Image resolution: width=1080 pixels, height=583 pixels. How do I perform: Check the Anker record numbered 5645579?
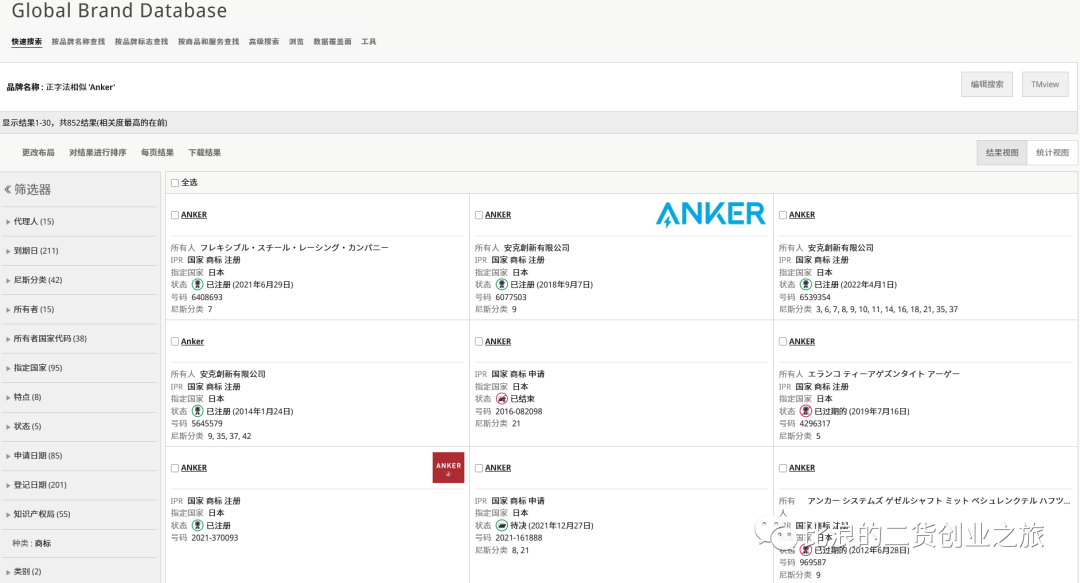(x=175, y=342)
